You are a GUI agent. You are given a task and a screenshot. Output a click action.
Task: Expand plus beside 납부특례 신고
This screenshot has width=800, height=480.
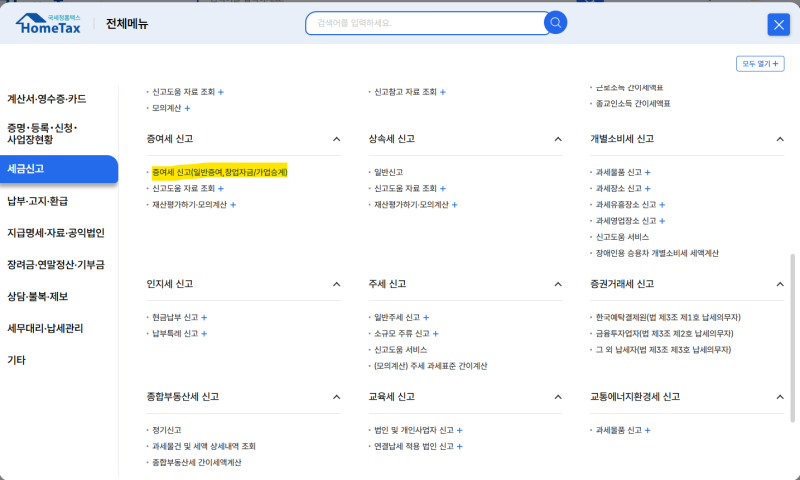pos(204,334)
